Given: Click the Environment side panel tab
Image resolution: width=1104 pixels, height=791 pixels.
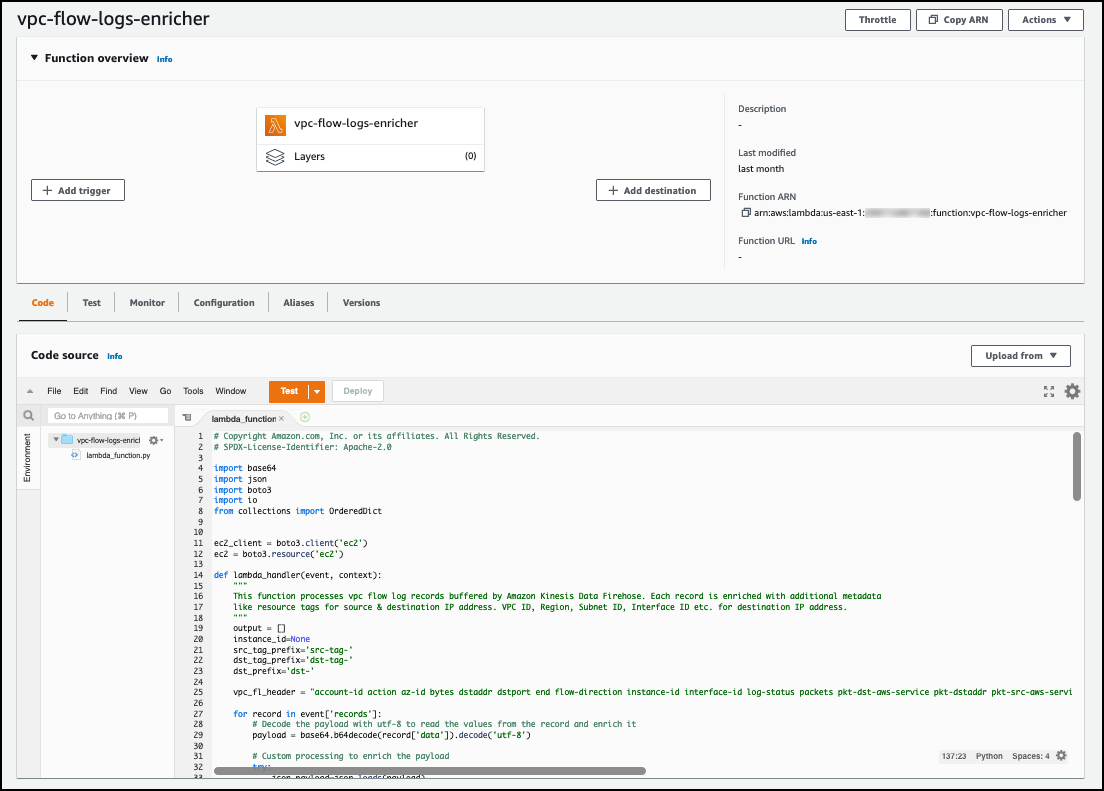Looking at the screenshot, I should (27, 458).
